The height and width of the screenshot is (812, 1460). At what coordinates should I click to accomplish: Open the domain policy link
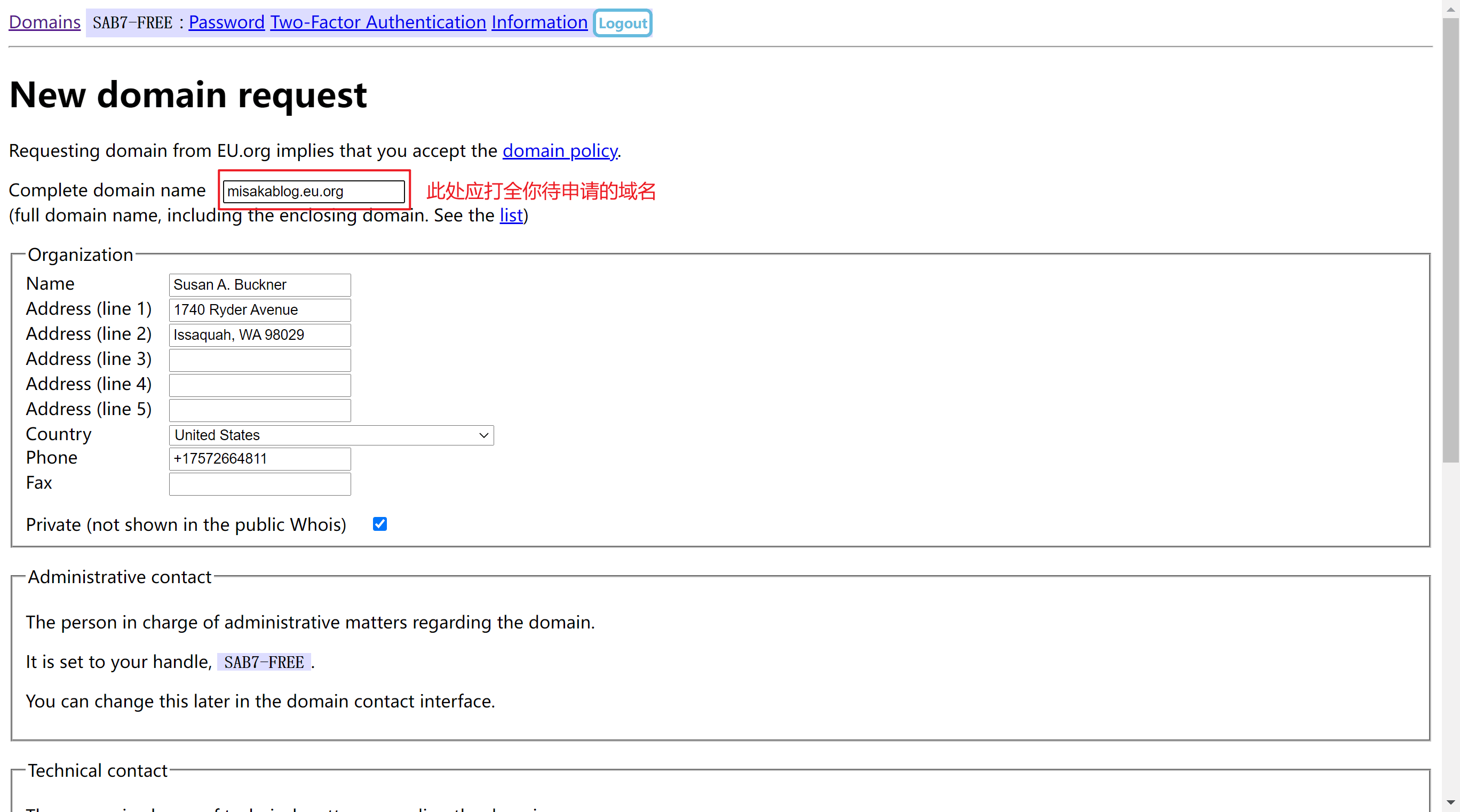(x=559, y=151)
